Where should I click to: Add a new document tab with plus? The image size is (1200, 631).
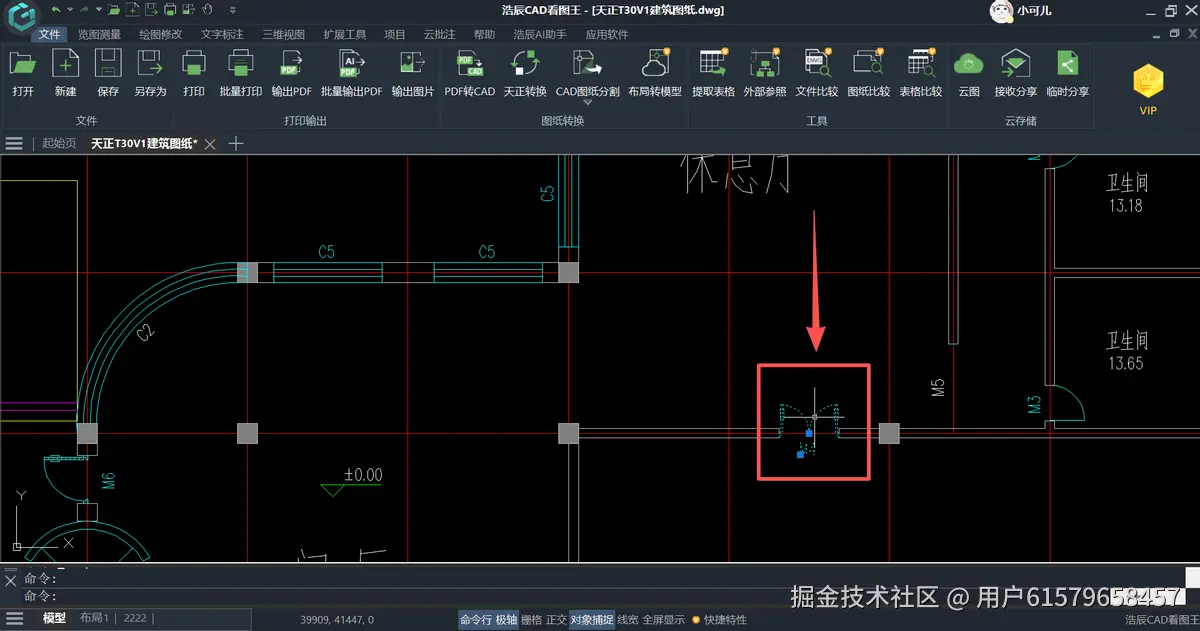point(236,143)
